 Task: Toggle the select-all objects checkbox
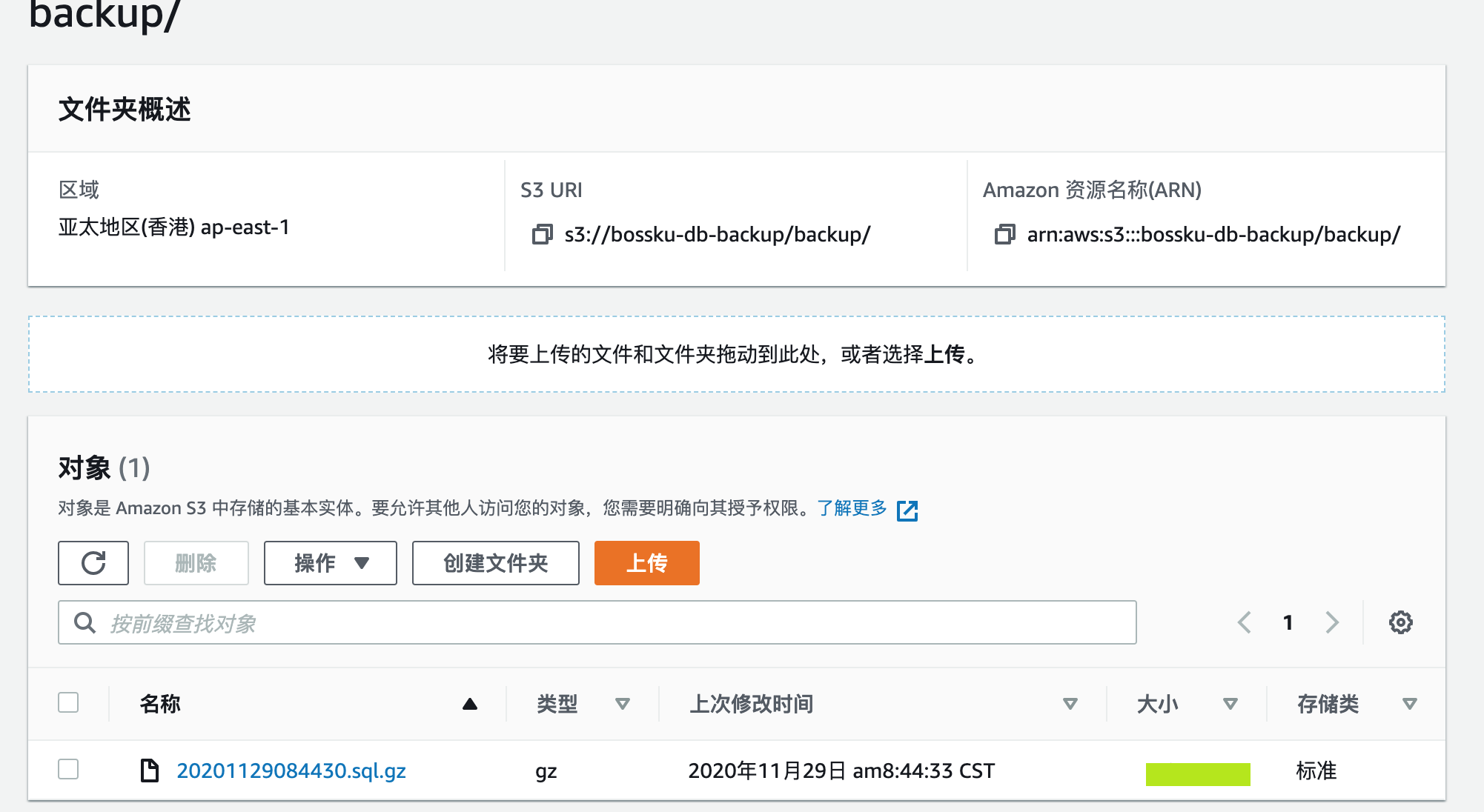[68, 702]
